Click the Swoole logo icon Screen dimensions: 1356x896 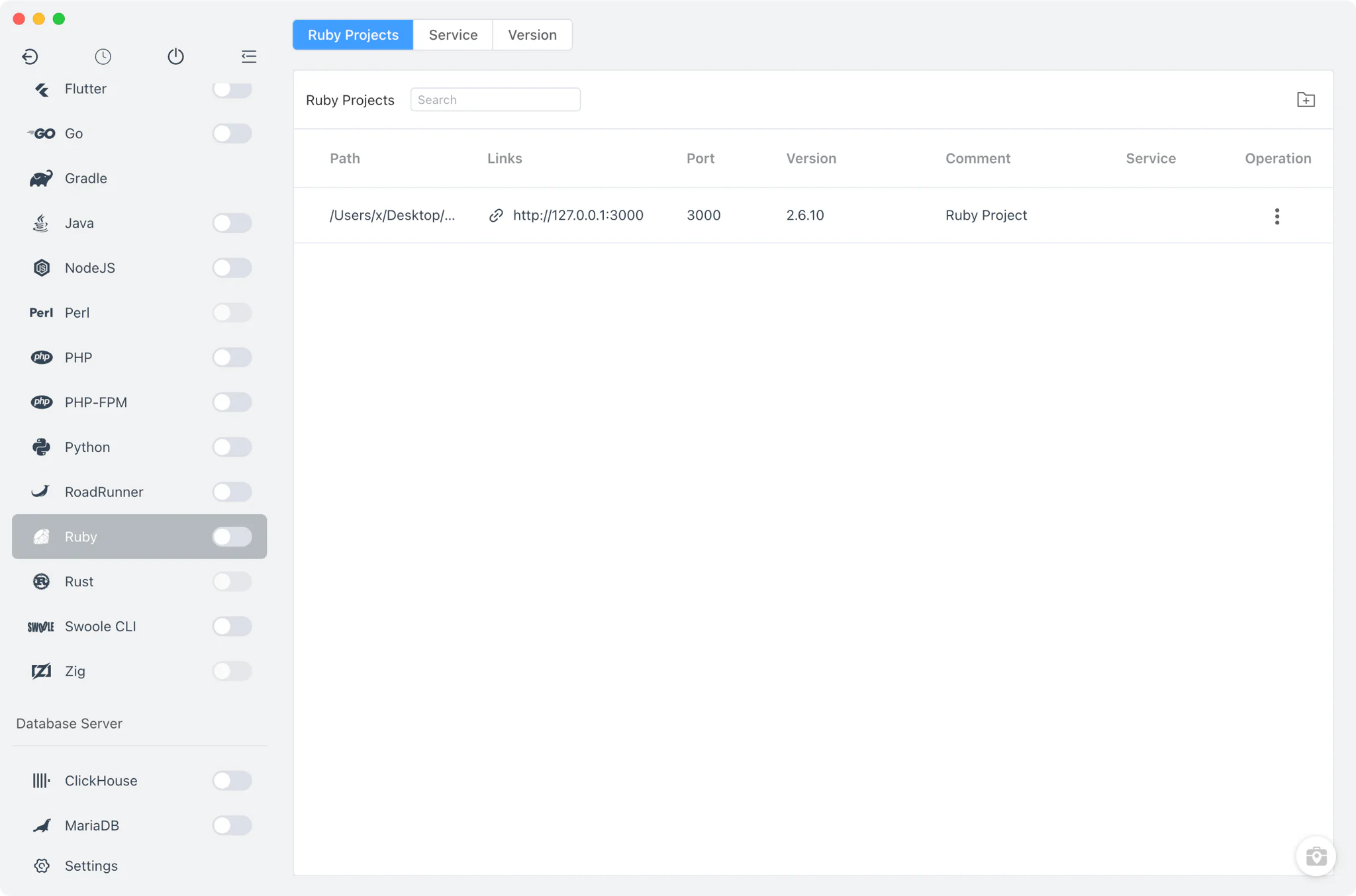pyautogui.click(x=41, y=627)
